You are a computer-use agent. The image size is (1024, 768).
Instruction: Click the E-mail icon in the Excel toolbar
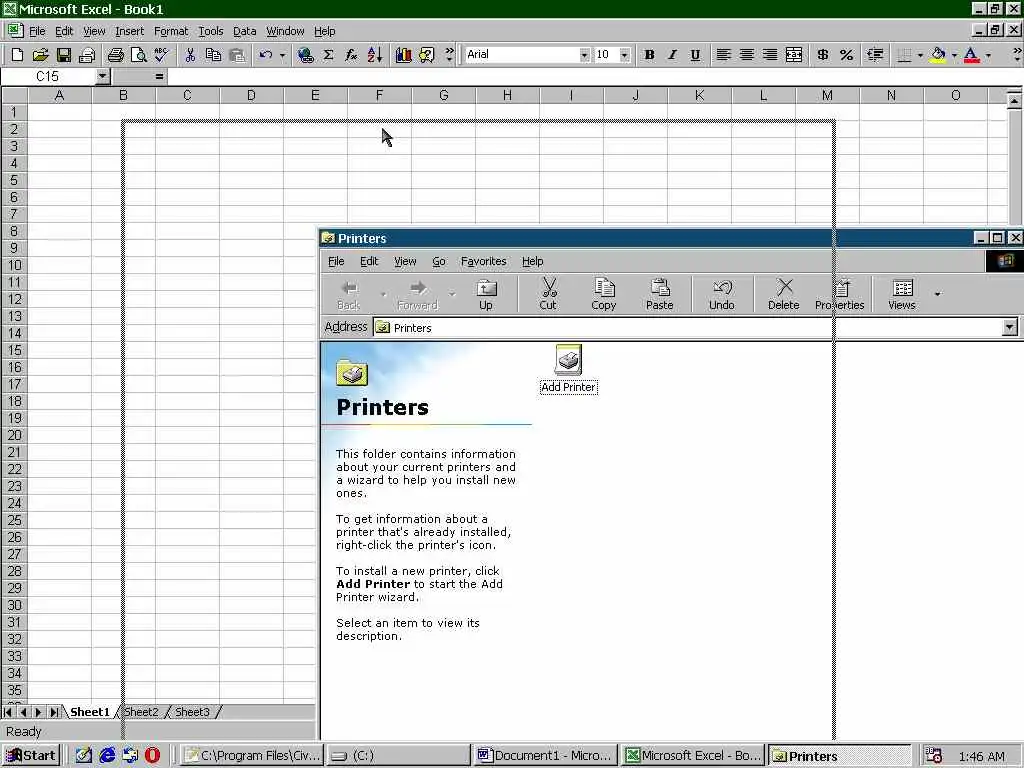pyautogui.click(x=87, y=55)
